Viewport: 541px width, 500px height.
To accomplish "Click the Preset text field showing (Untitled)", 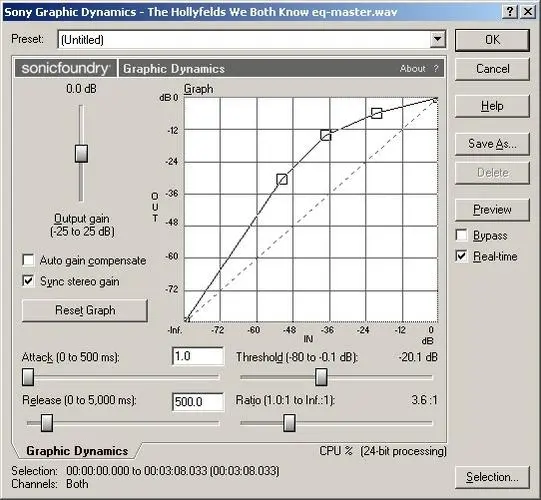I will (x=244, y=40).
